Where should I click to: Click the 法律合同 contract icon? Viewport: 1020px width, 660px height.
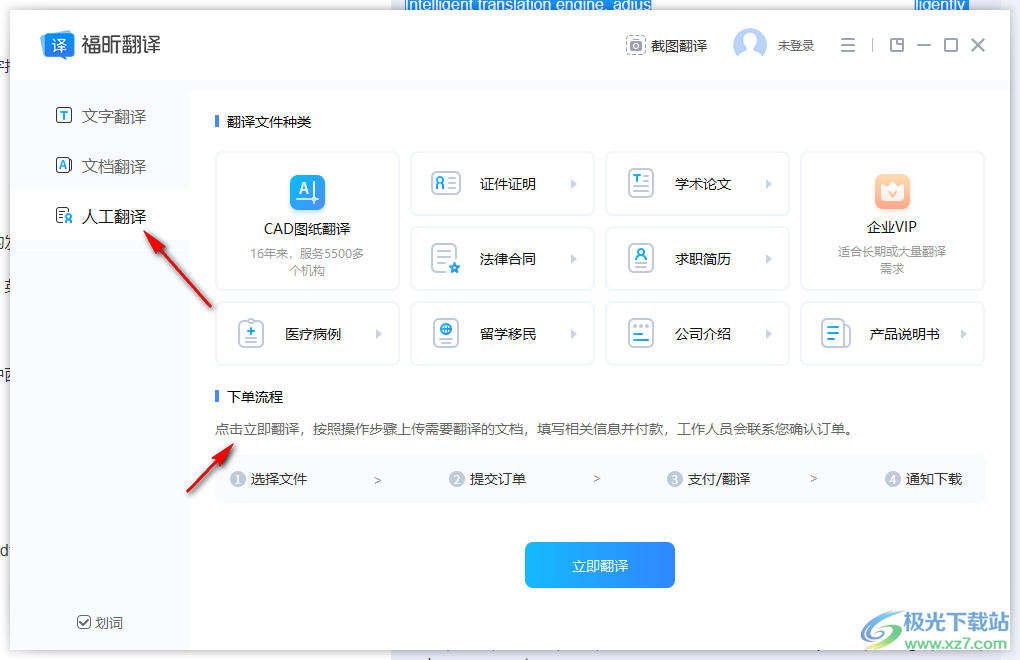coord(446,258)
